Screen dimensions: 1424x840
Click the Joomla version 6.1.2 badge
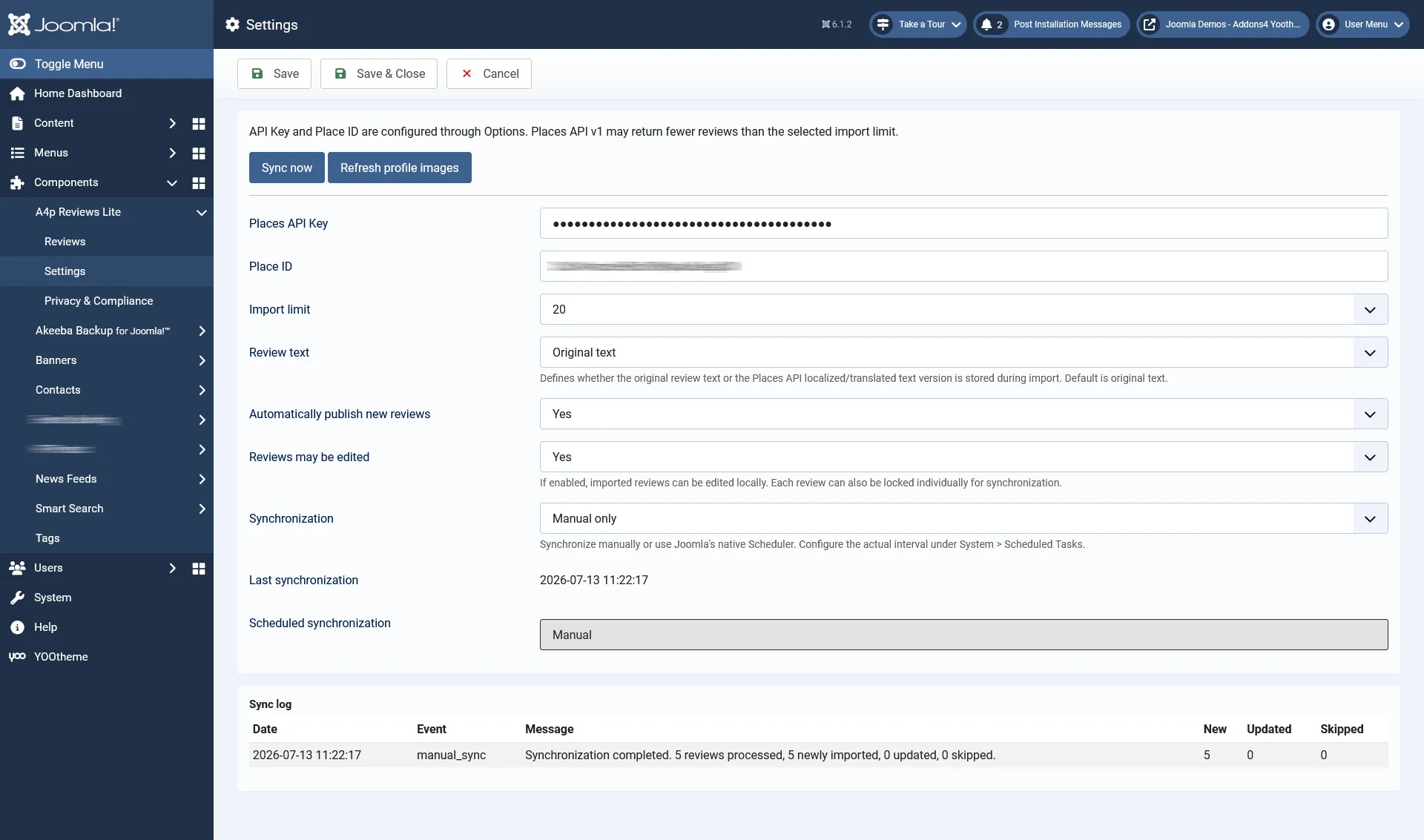(x=837, y=24)
